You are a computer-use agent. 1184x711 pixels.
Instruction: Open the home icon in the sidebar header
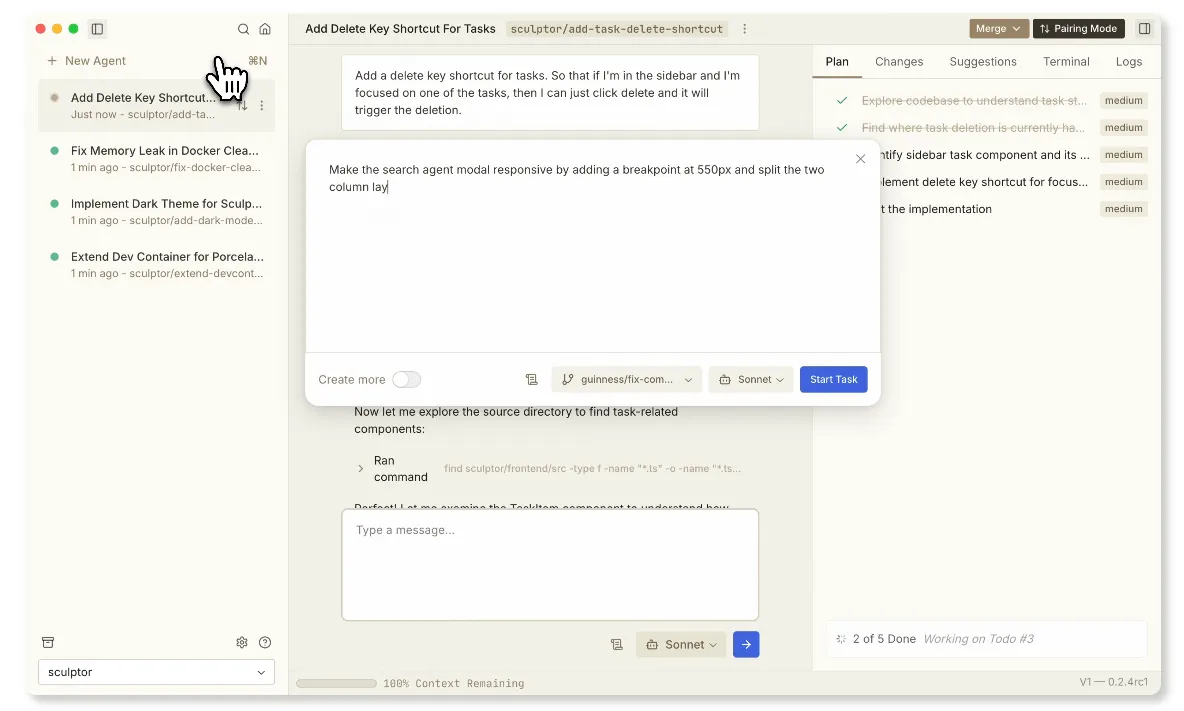click(x=265, y=29)
